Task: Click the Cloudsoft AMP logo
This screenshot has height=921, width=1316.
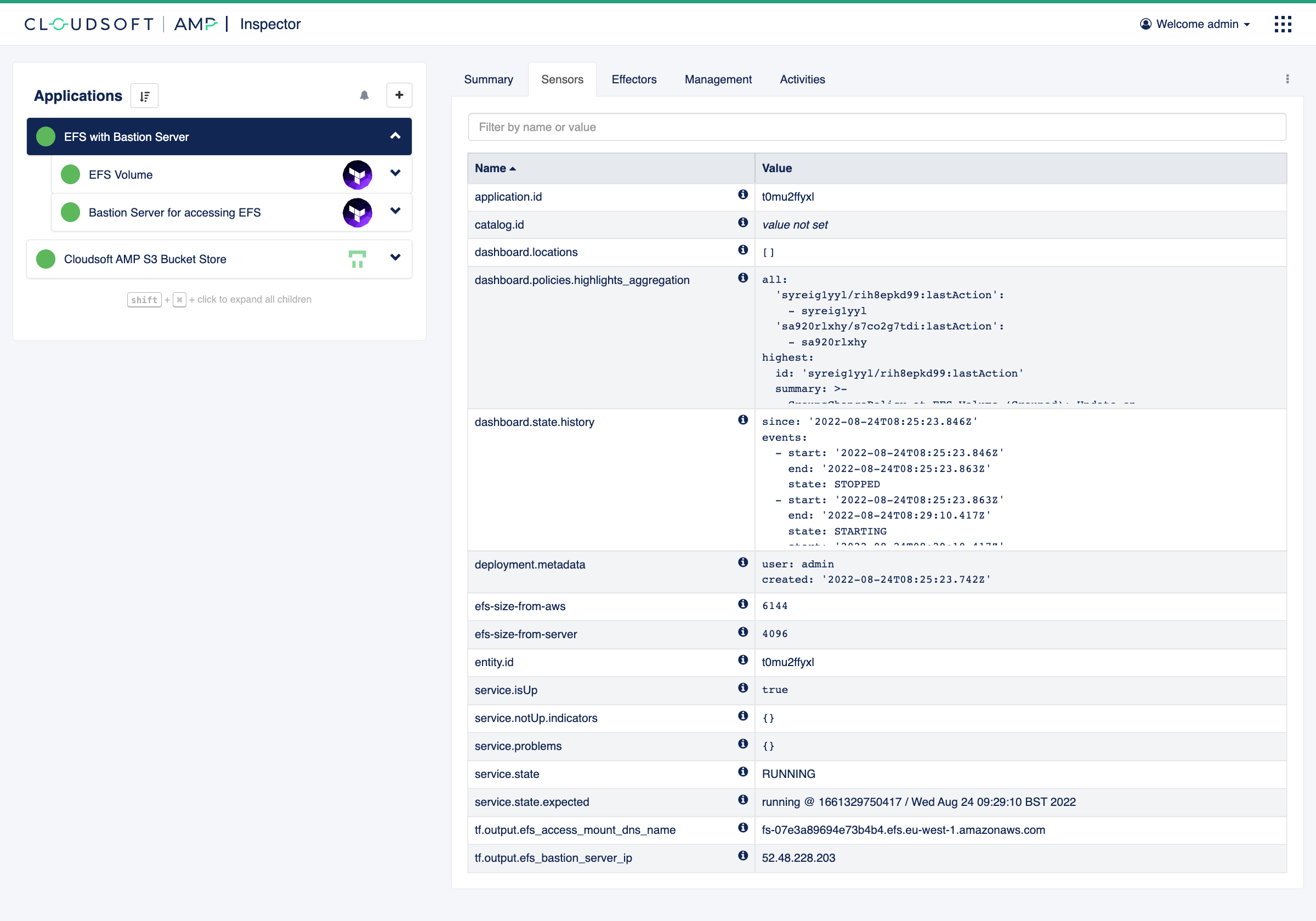Action: 121,24
